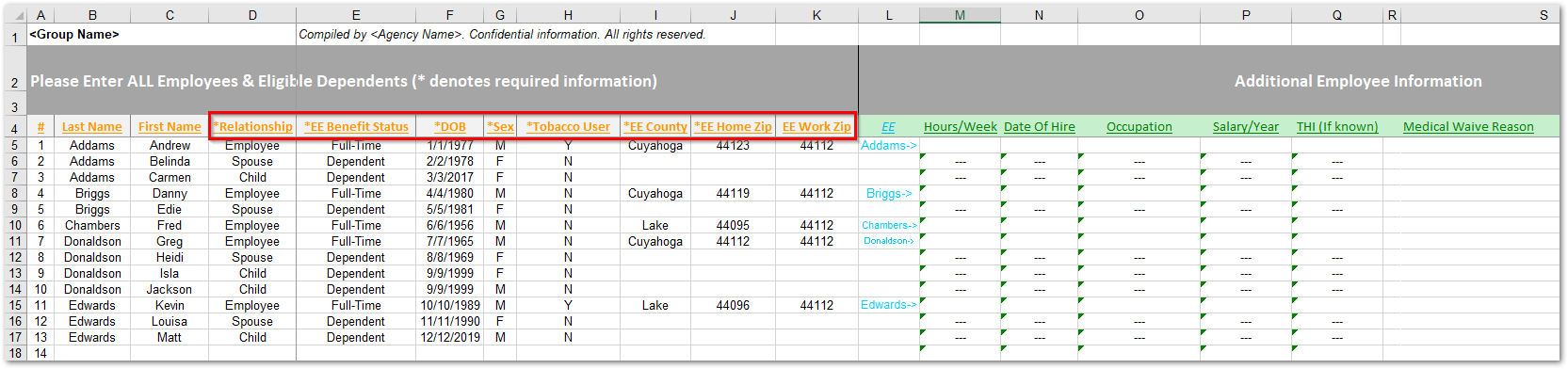
Task: Click the 'Compiled by <Agency Name>' confidential note cell
Action: coord(502,34)
